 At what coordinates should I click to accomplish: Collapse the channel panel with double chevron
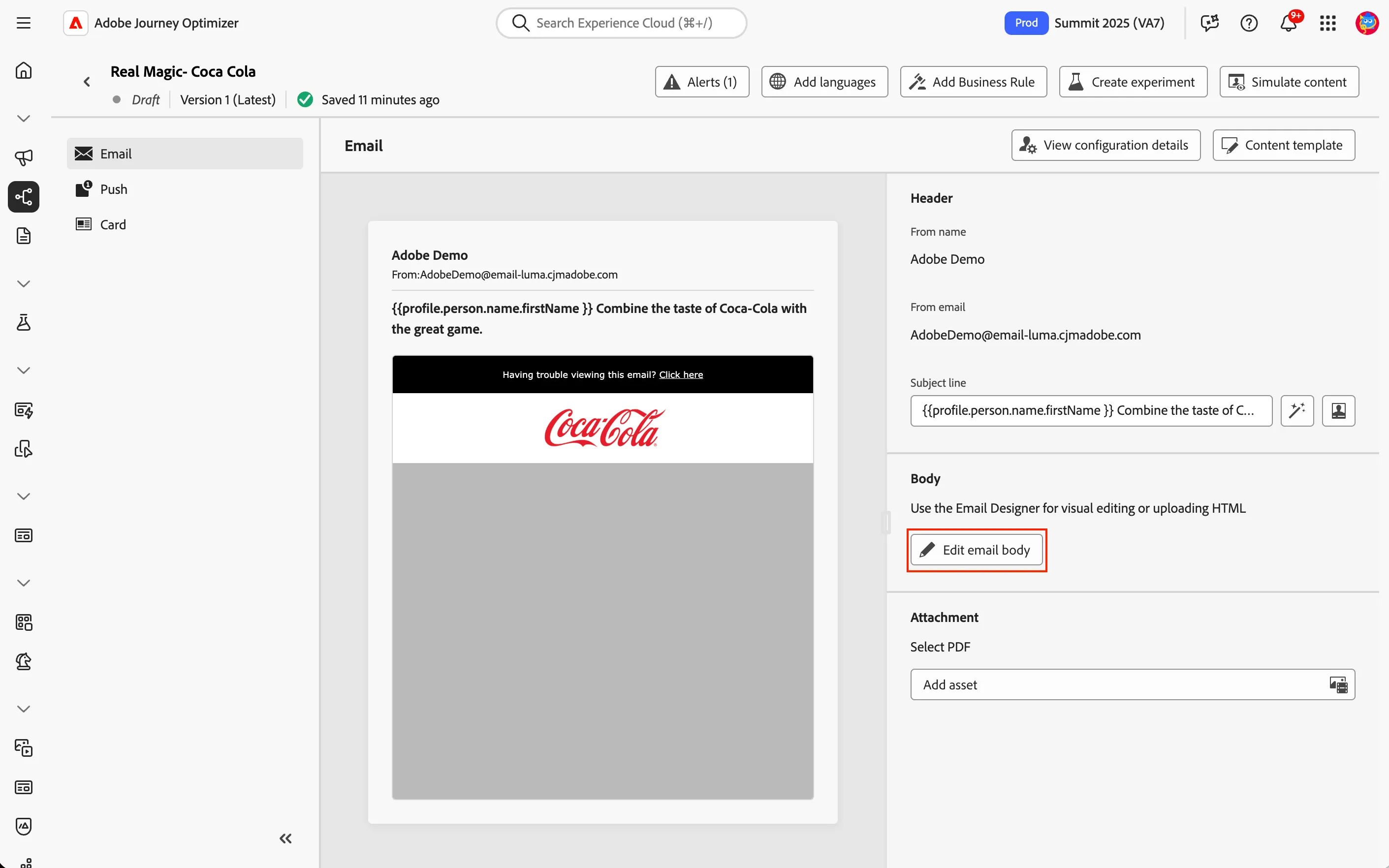point(285,838)
